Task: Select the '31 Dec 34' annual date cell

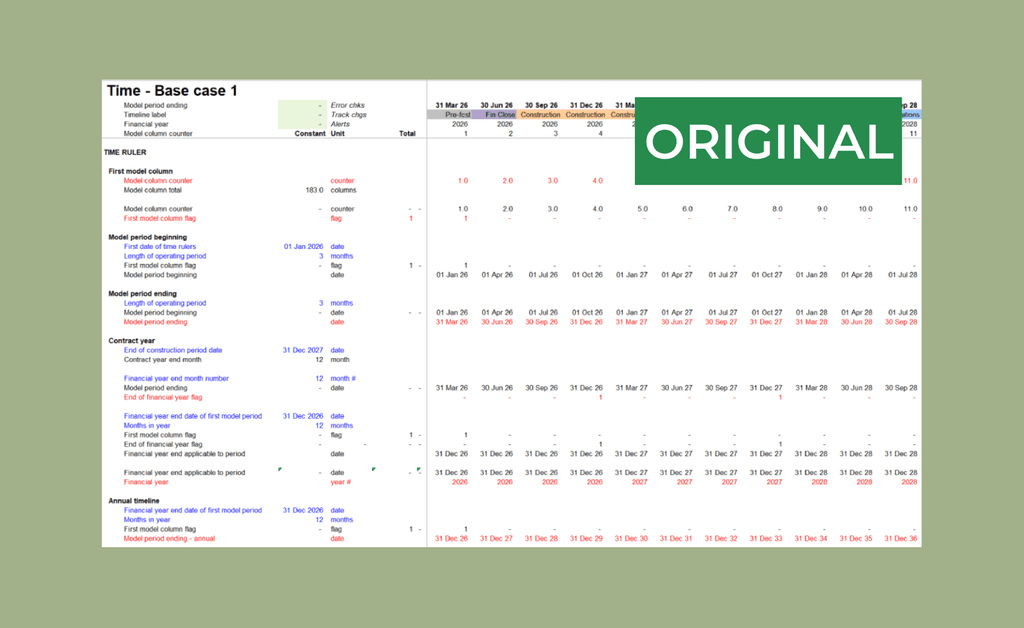Action: coord(811,539)
